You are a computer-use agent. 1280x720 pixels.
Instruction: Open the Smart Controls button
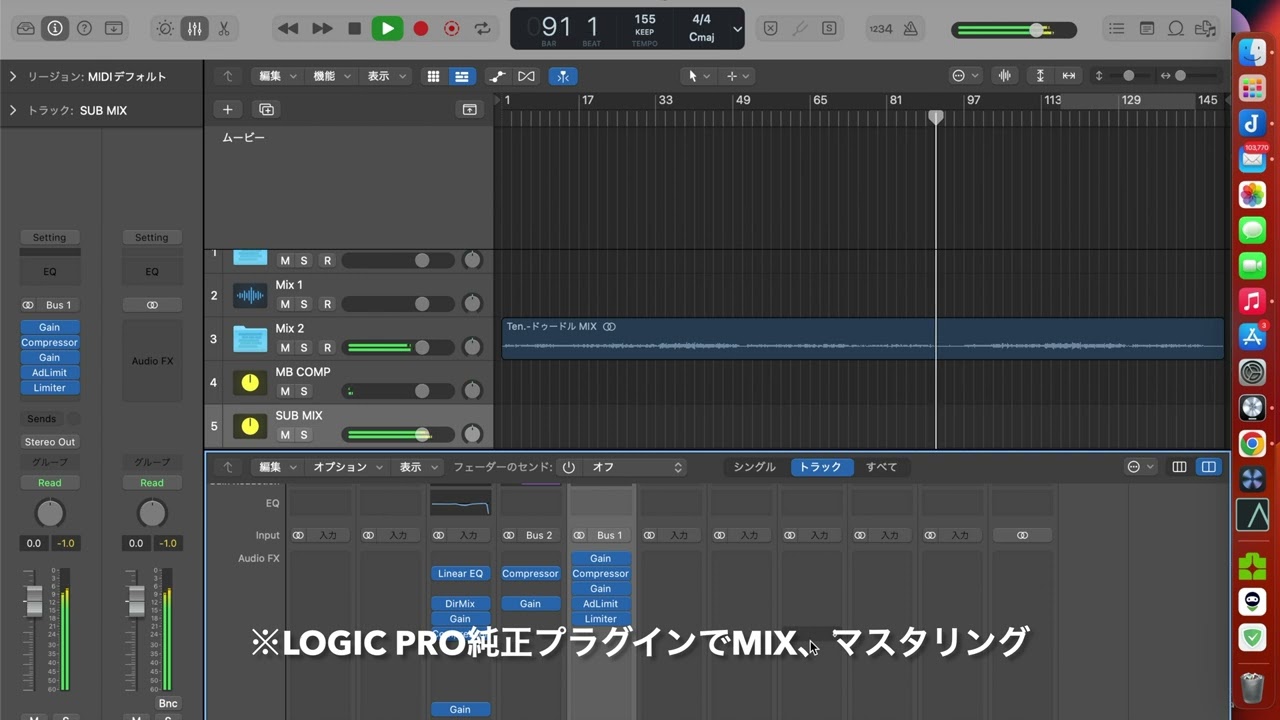(165, 29)
